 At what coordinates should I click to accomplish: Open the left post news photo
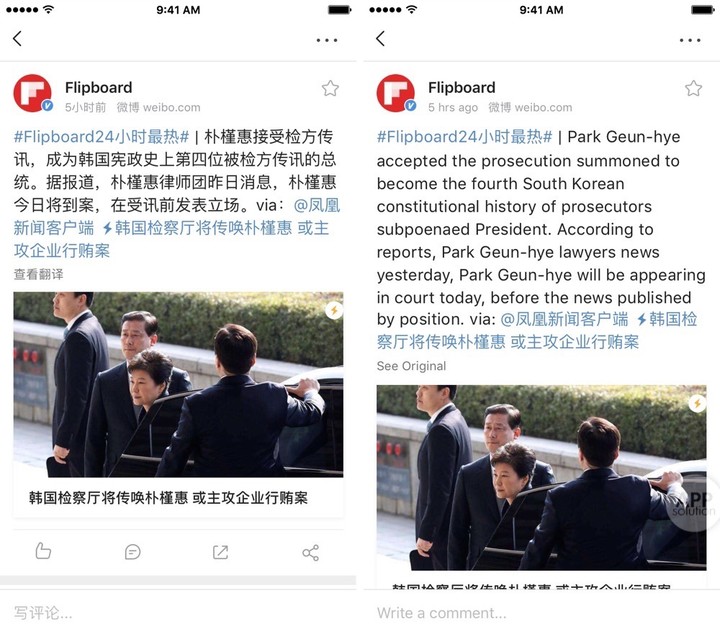tap(178, 385)
